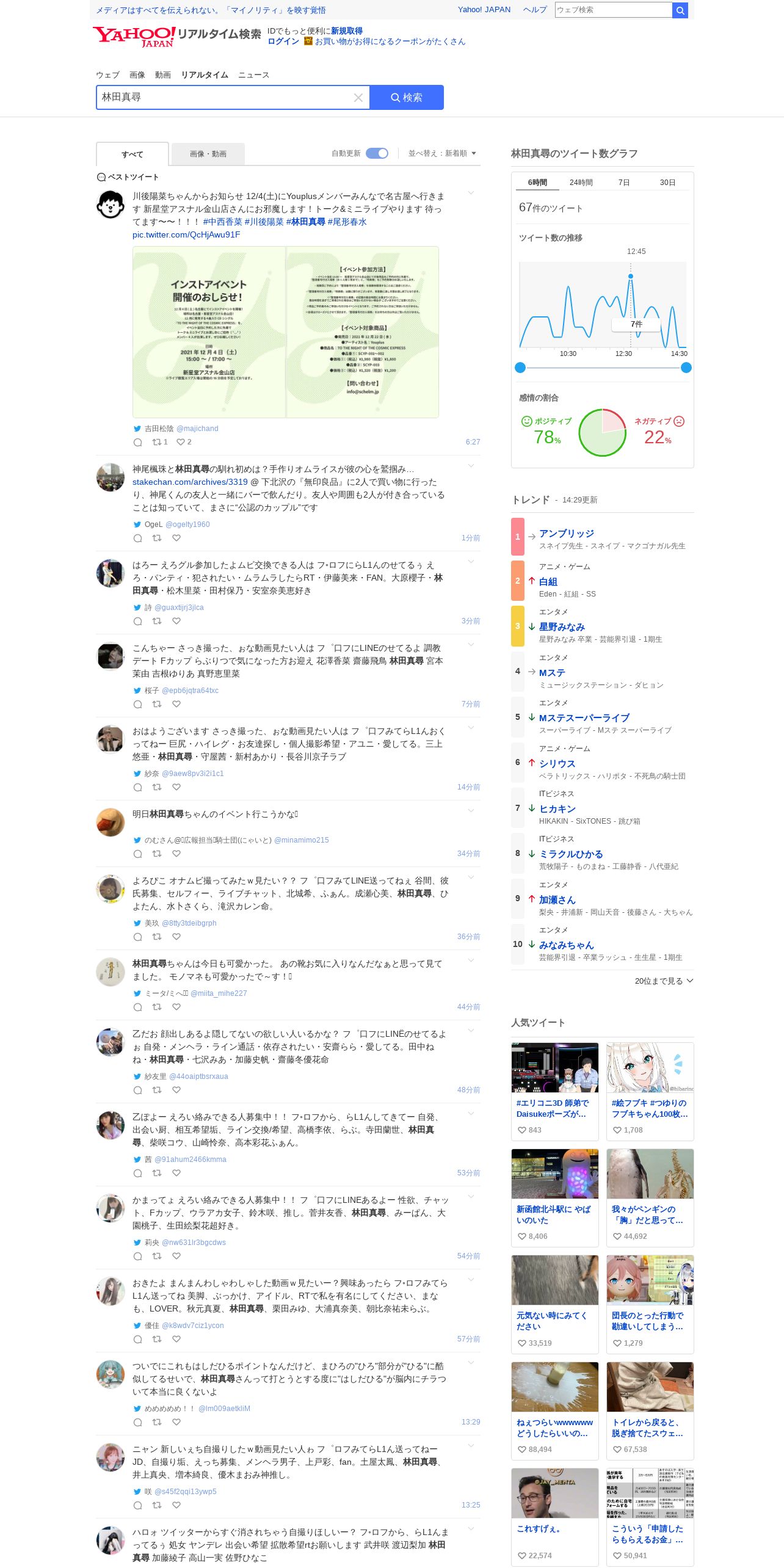The width and height of the screenshot is (784, 1568).
Task: Reply to the @lm009aetkliM tweet
Action: point(137,1422)
